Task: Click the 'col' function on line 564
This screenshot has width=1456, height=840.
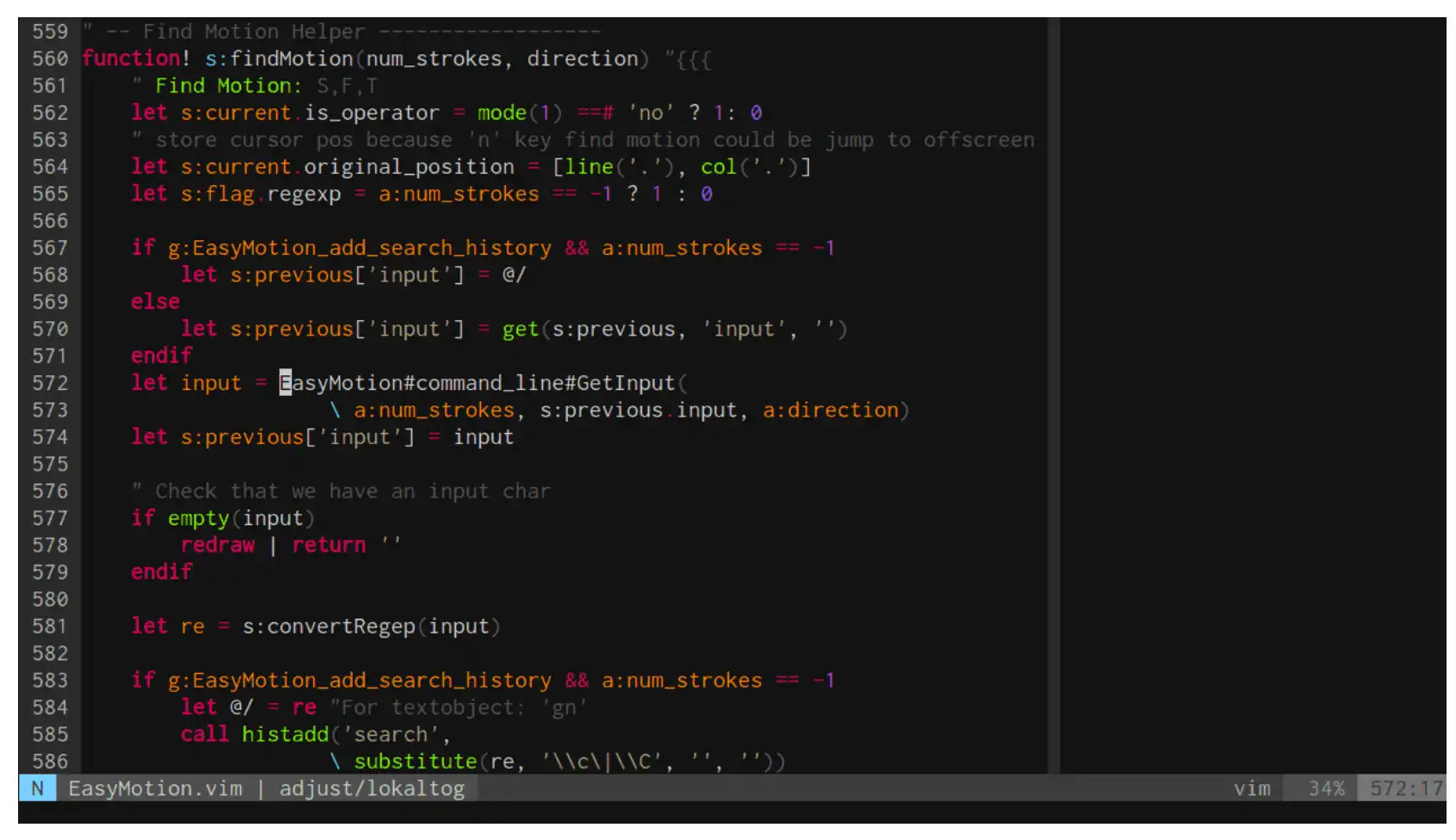Action: (719, 167)
